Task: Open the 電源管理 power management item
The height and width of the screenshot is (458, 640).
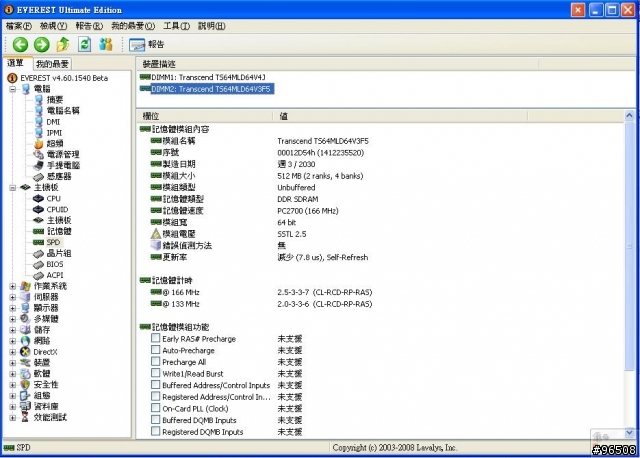Action: click(x=63, y=154)
